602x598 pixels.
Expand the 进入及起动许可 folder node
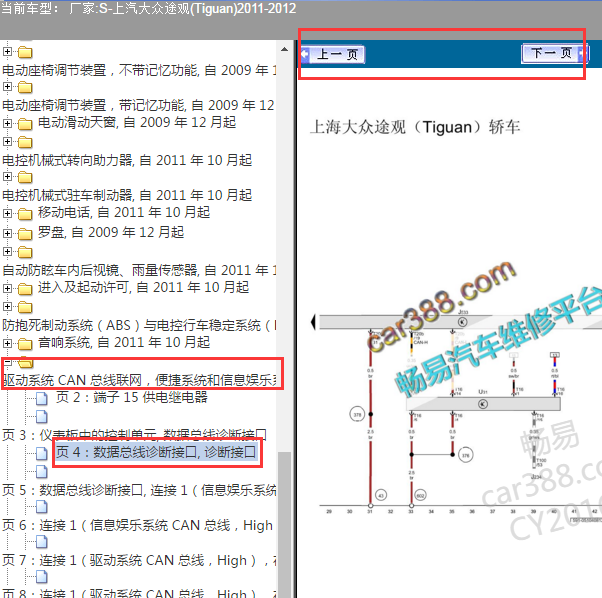7,288
